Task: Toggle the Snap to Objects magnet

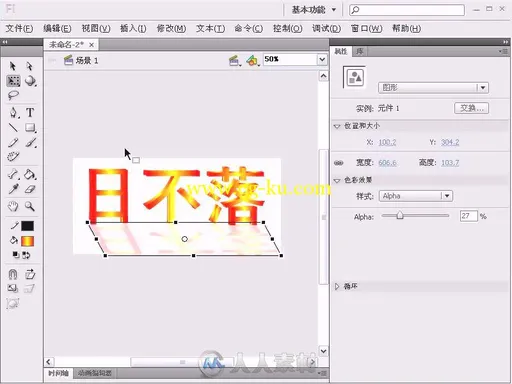Action: pos(13,274)
